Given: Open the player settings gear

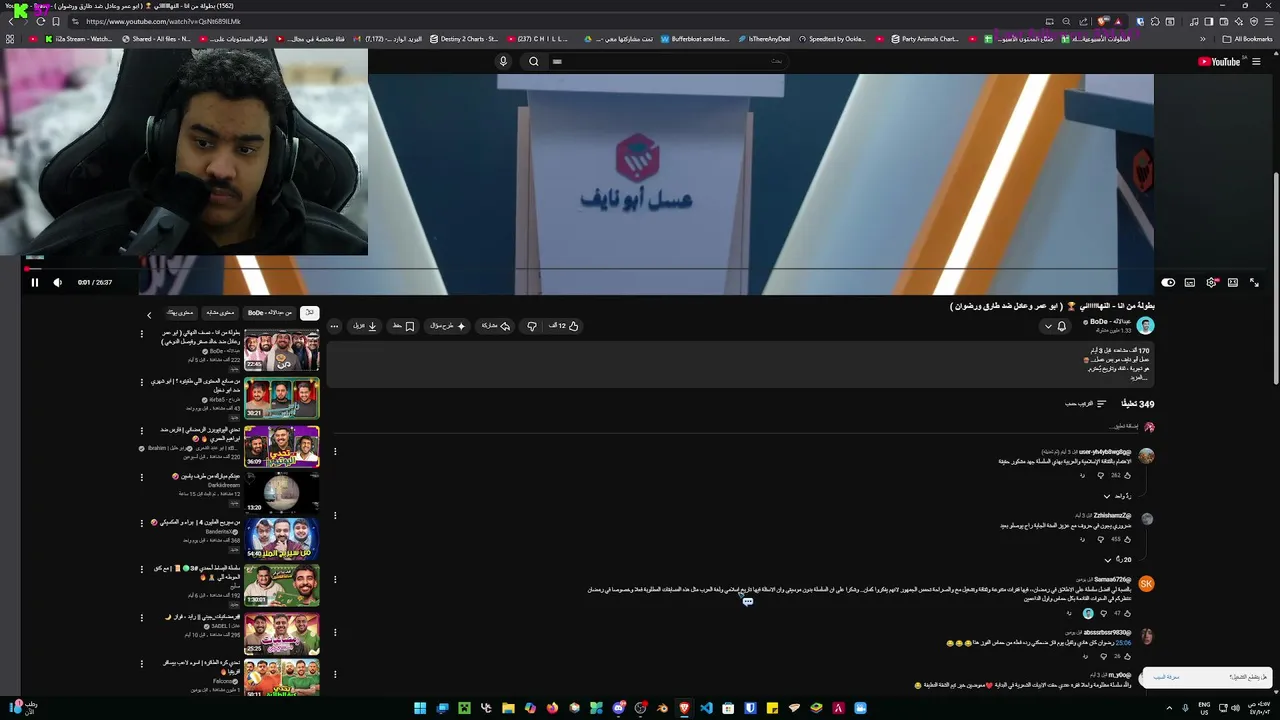Looking at the screenshot, I should tap(1211, 283).
